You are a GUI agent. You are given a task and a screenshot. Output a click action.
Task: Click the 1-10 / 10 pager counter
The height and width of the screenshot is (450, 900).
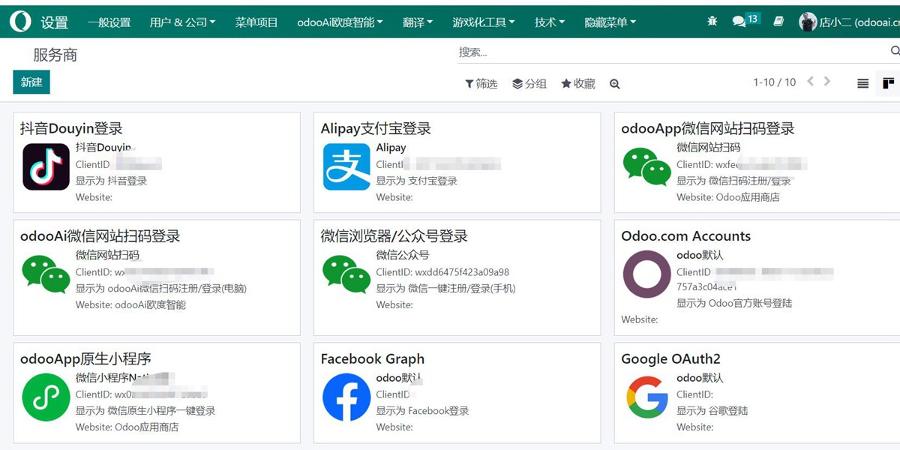click(774, 82)
